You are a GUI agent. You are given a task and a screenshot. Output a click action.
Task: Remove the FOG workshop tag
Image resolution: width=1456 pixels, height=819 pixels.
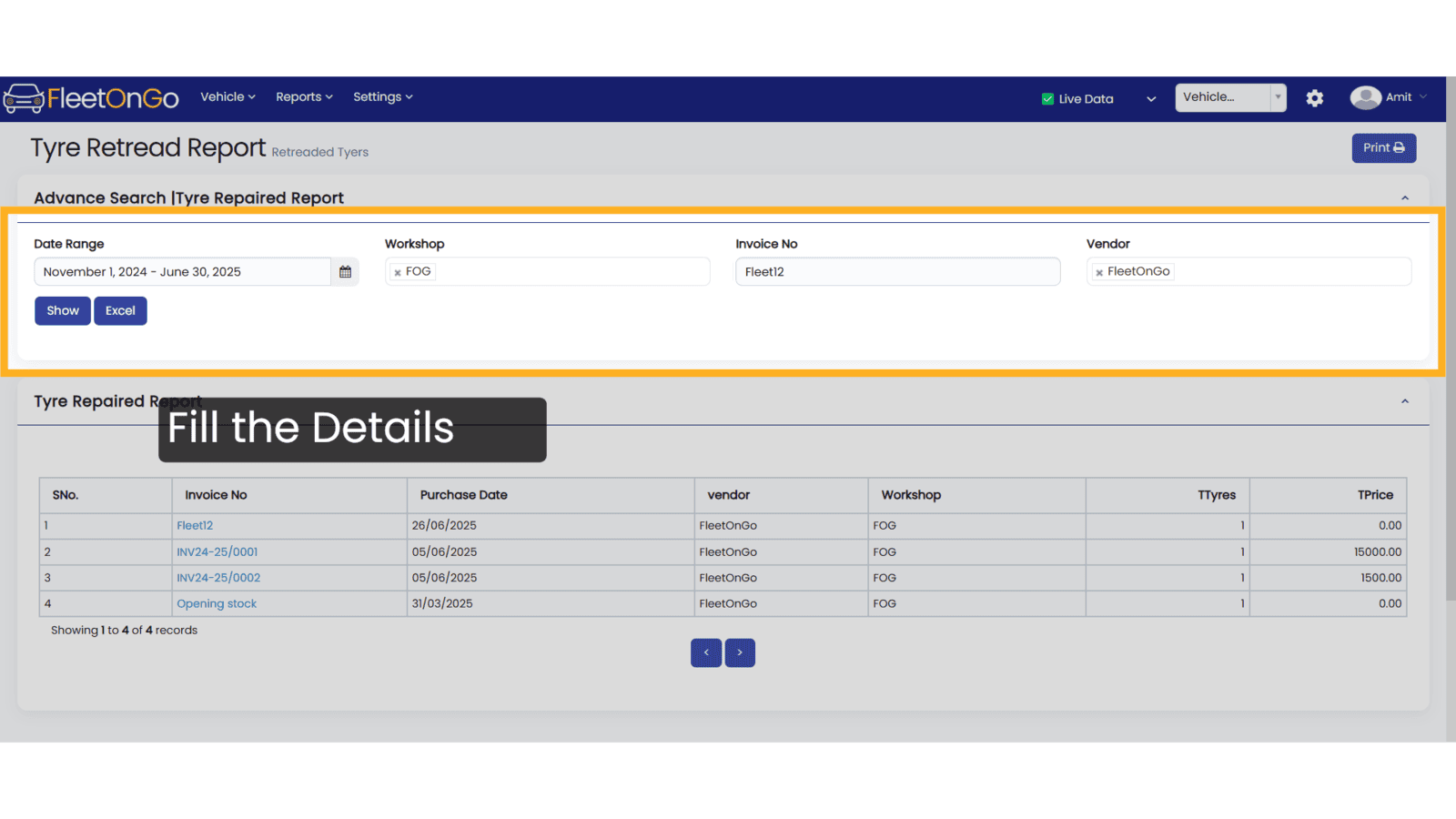coord(398,272)
